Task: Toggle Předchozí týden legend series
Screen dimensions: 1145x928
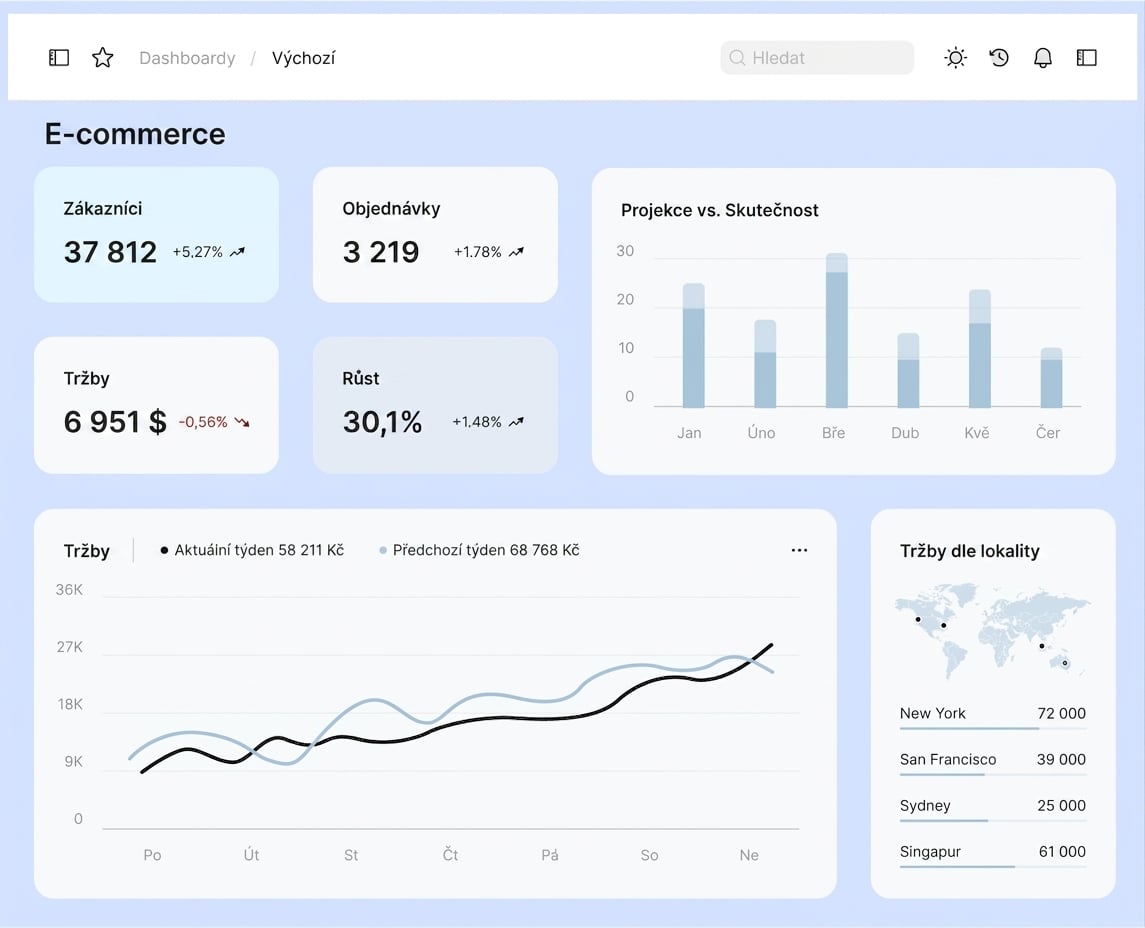Action: [479, 550]
